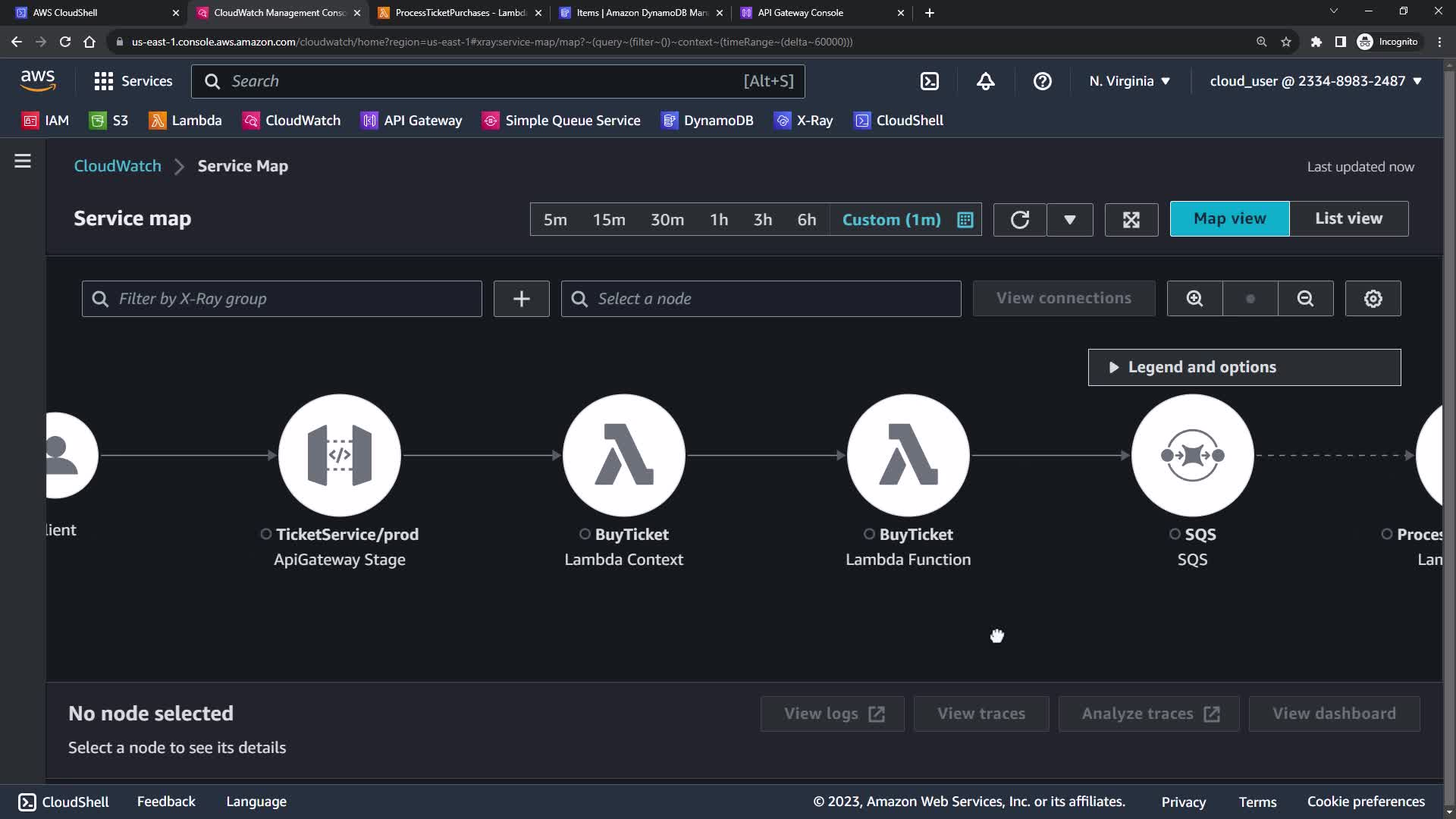Screen dimensions: 1456x819
Task: Toggle full screen map view icon
Action: point(1131,220)
